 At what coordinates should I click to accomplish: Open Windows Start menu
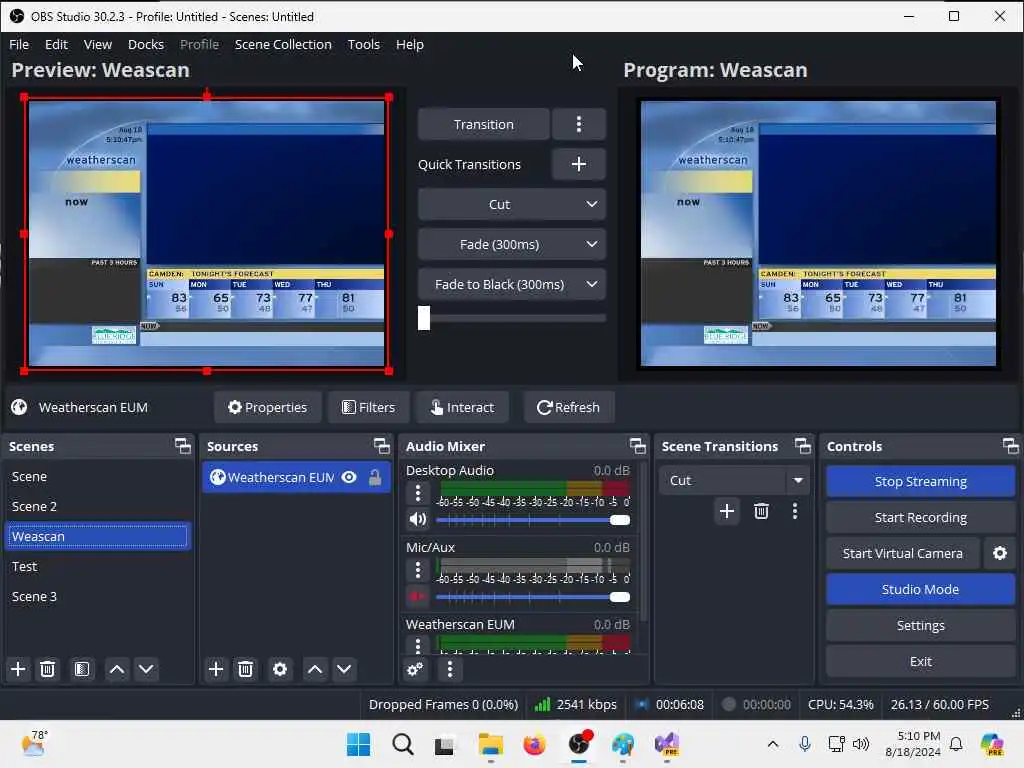click(x=358, y=744)
